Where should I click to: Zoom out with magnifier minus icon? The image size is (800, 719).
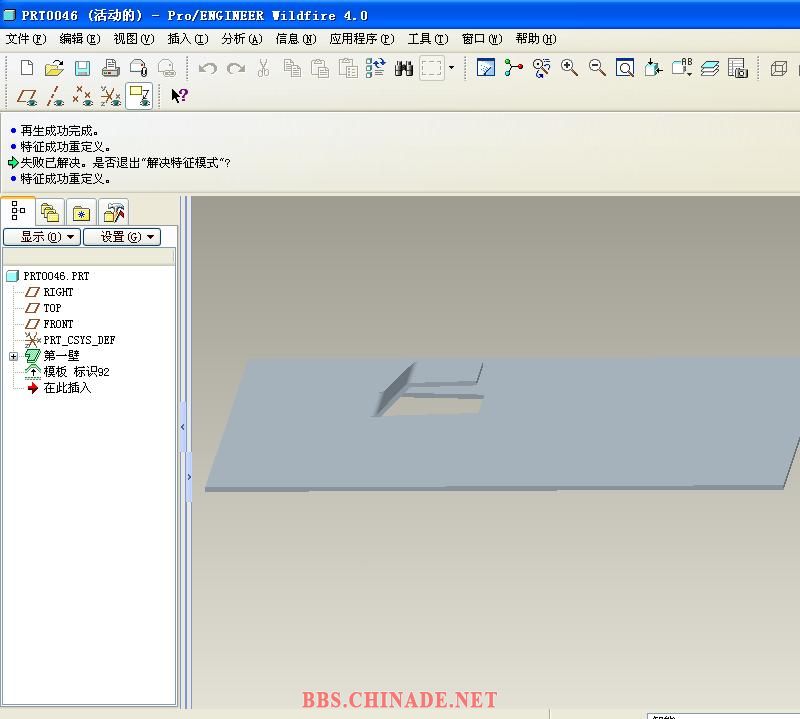point(597,68)
